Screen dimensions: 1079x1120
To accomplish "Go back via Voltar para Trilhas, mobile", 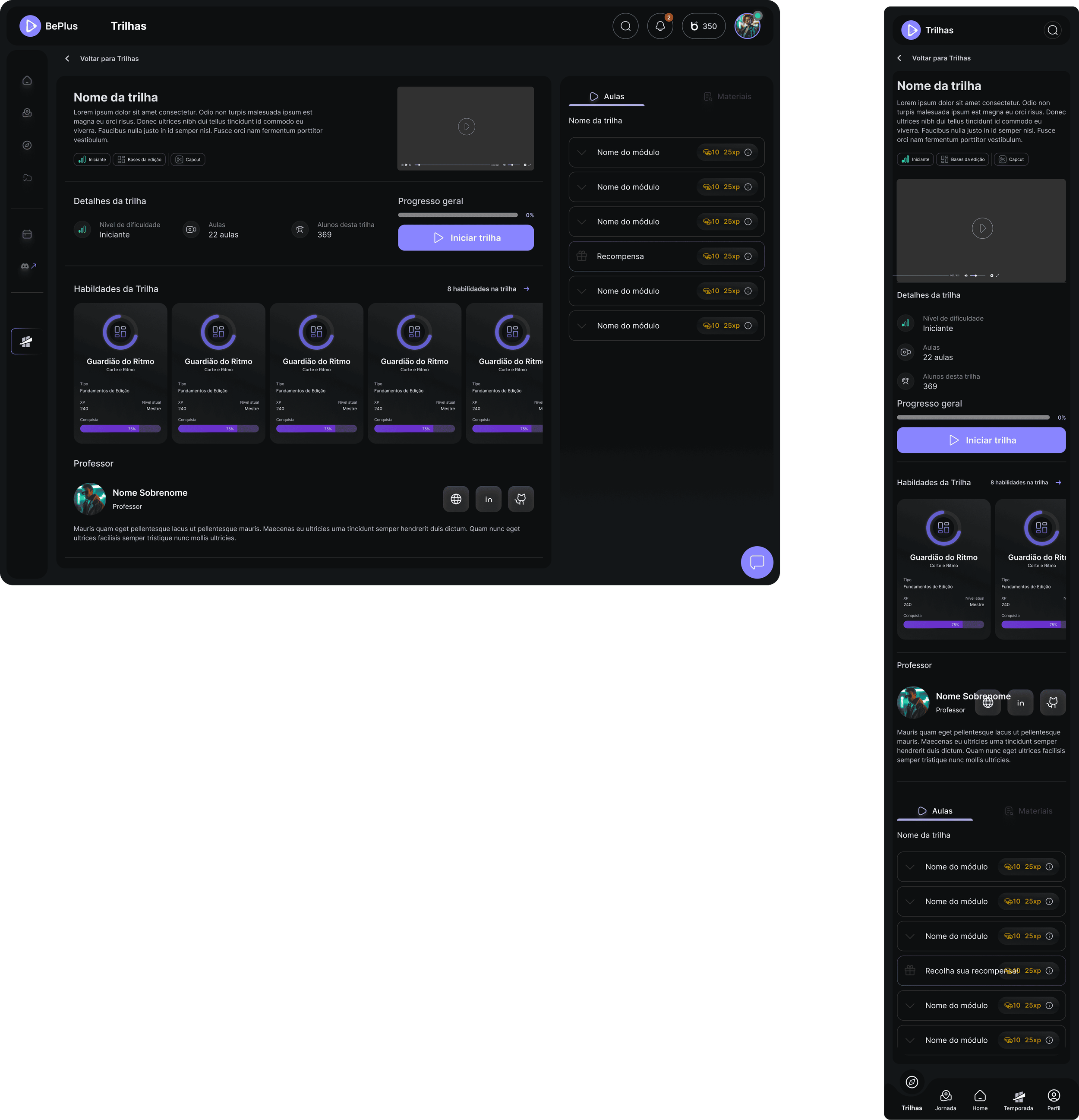I will point(934,58).
